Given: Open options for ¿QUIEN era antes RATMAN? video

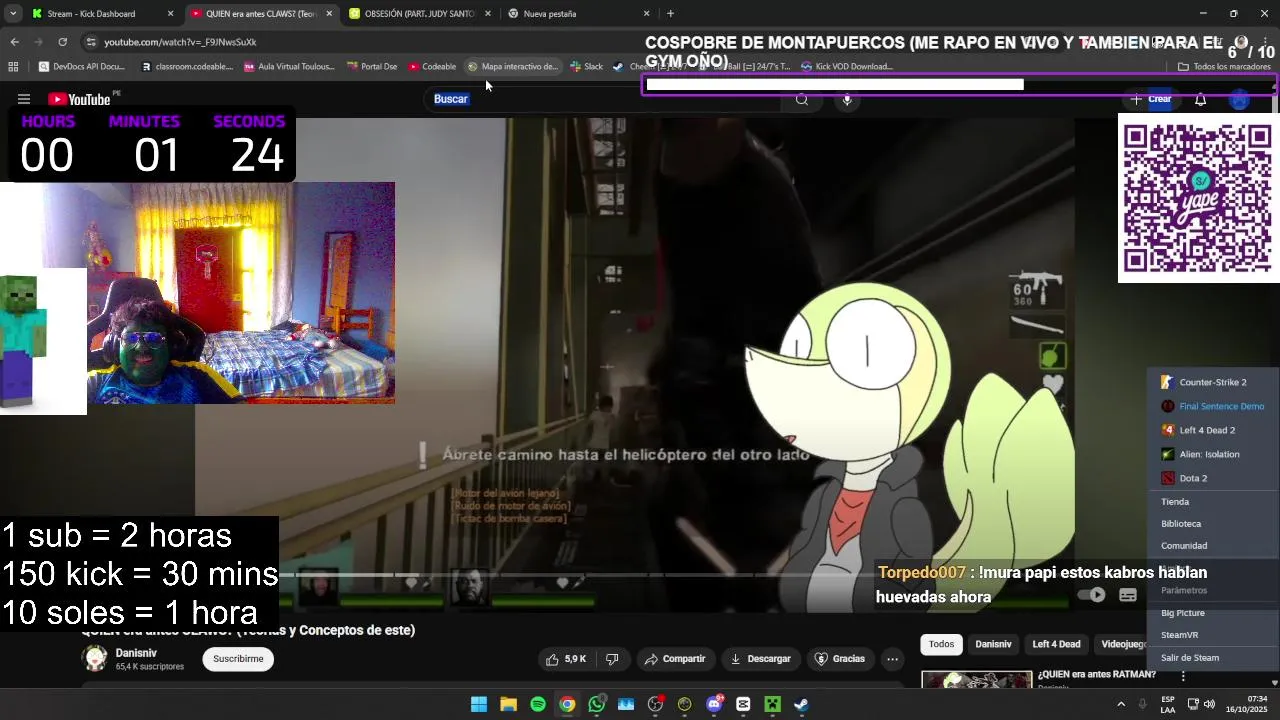Looking at the screenshot, I should 1183,677.
